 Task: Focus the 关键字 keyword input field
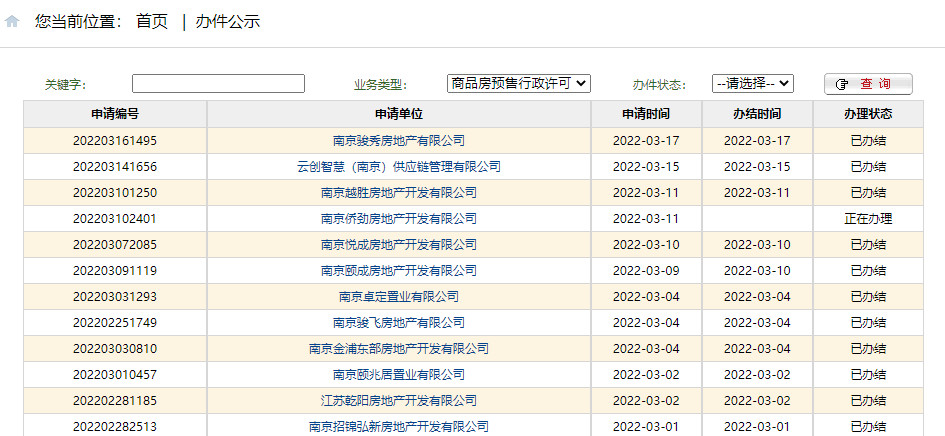(218, 83)
